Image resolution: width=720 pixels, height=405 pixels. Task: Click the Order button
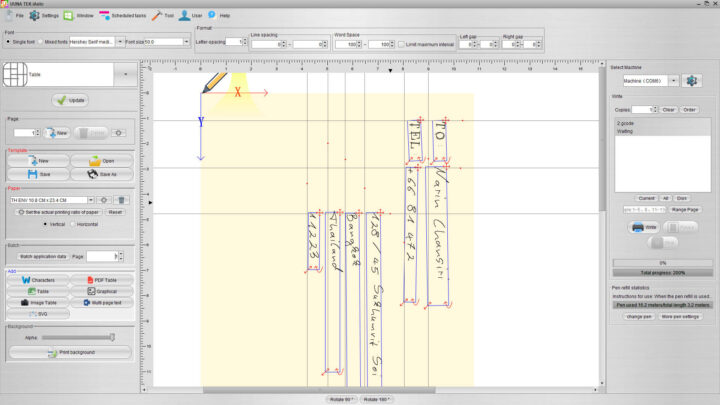[689, 110]
